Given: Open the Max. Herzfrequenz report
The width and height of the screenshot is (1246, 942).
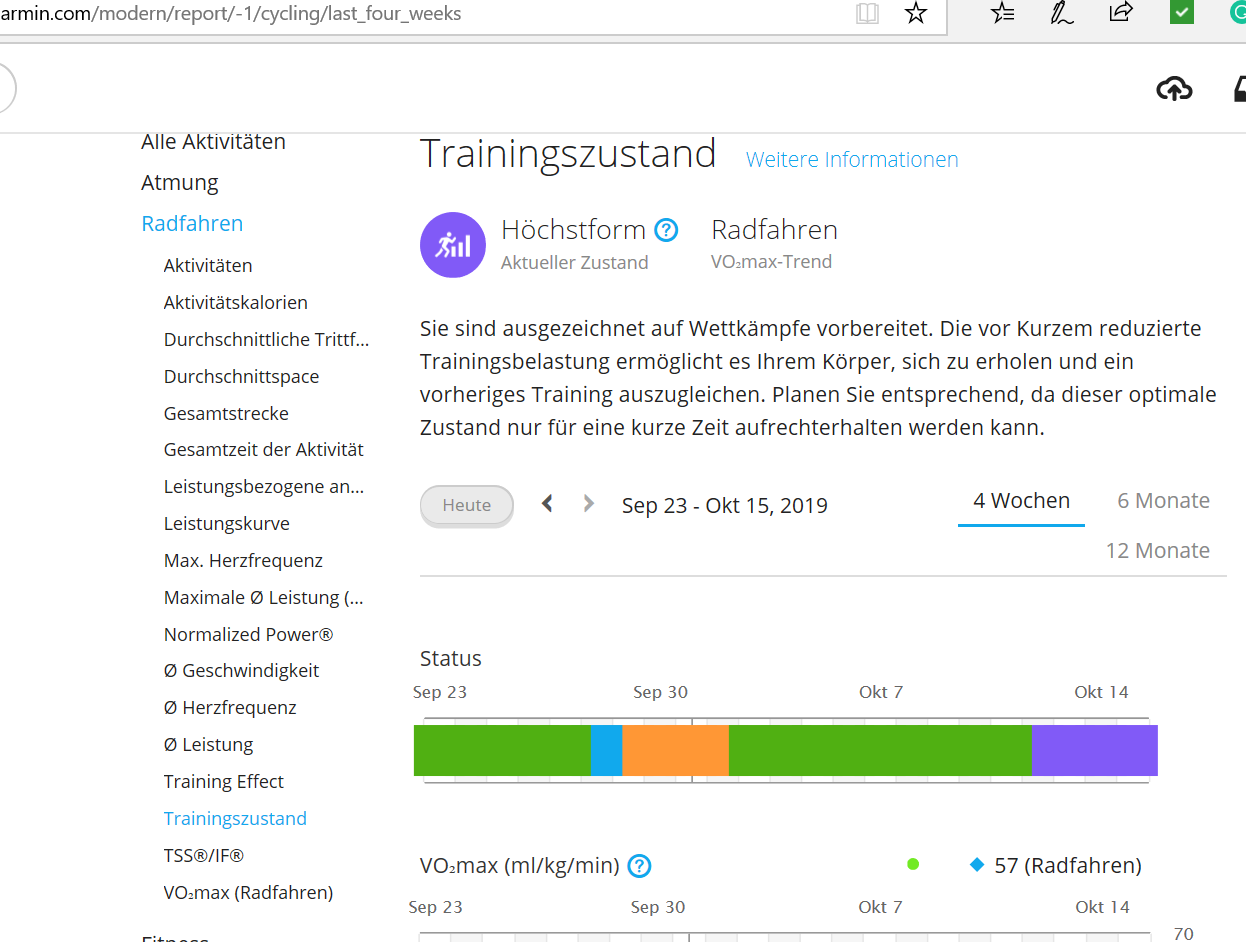Looking at the screenshot, I should point(243,561).
